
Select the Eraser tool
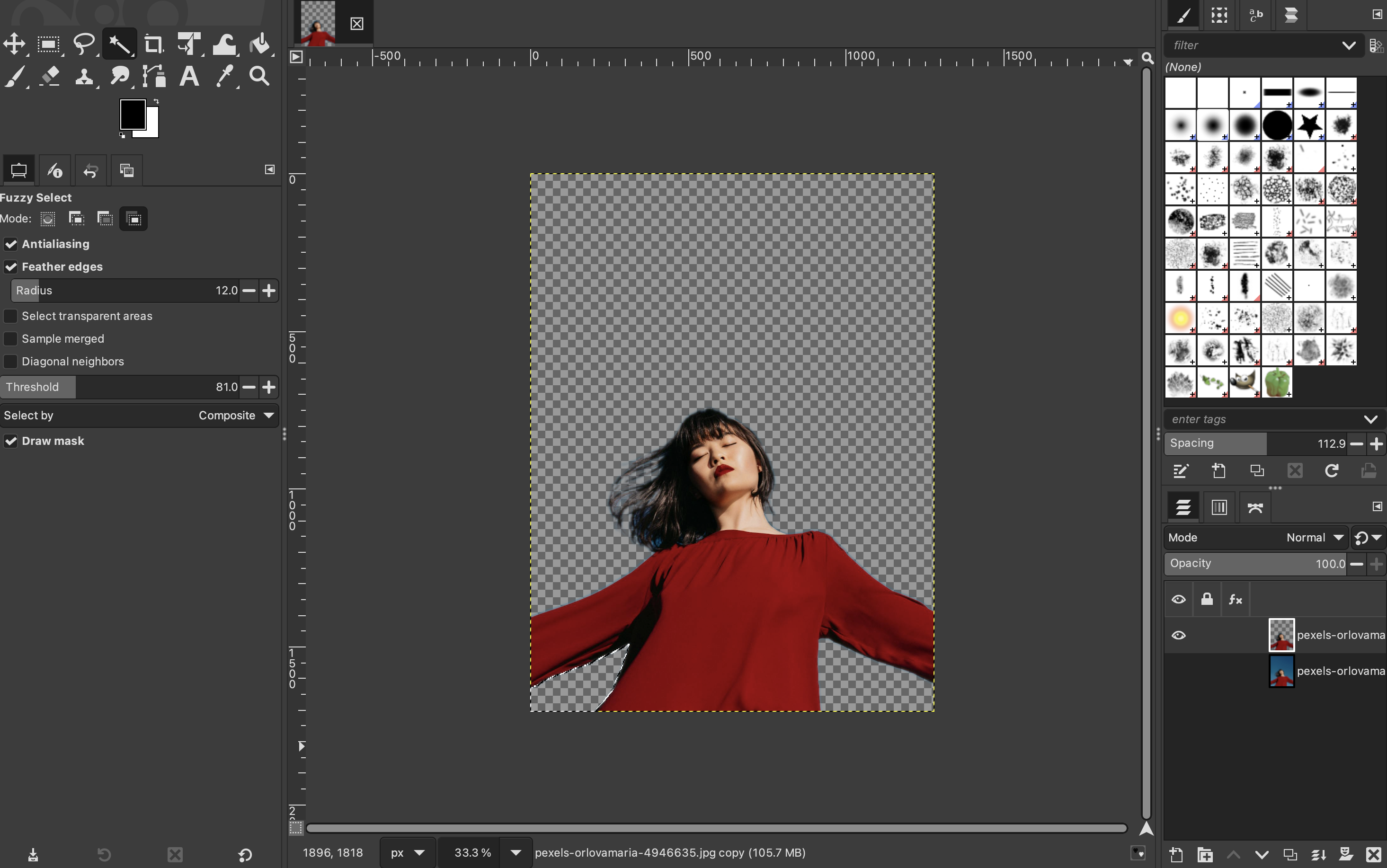point(50,76)
